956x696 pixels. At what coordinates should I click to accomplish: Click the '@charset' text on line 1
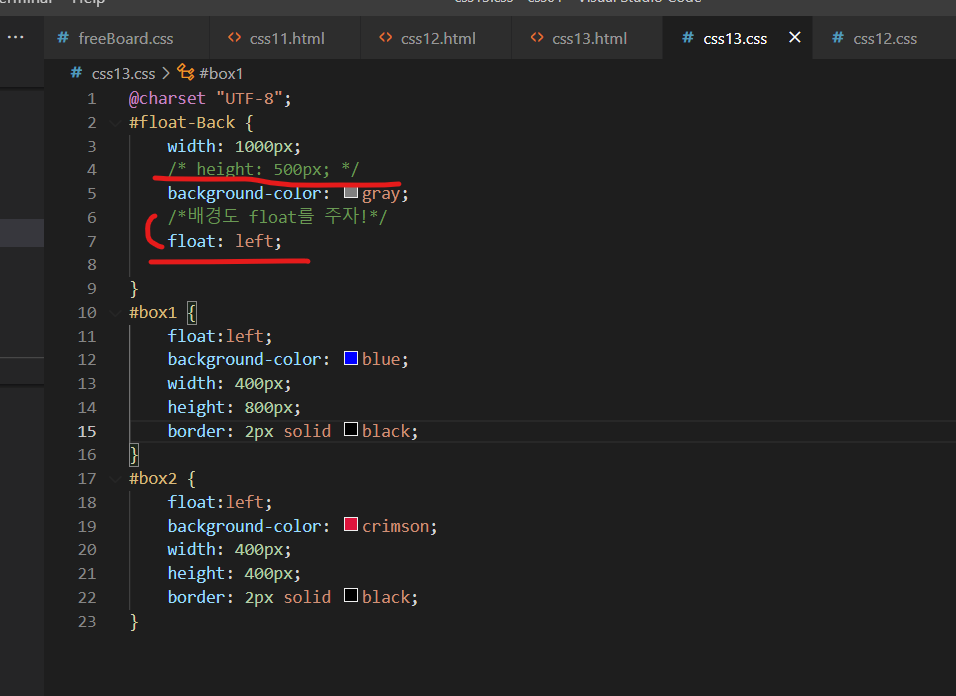click(x=167, y=99)
